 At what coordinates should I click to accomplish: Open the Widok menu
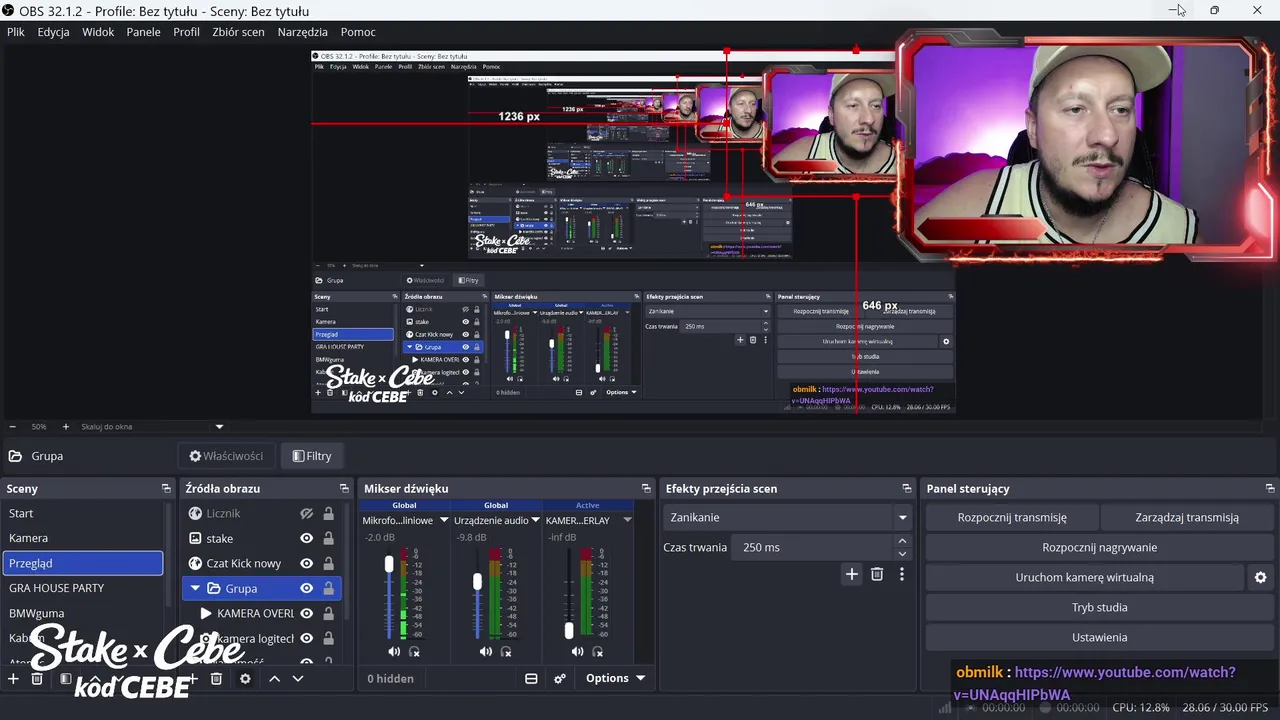pos(98,32)
